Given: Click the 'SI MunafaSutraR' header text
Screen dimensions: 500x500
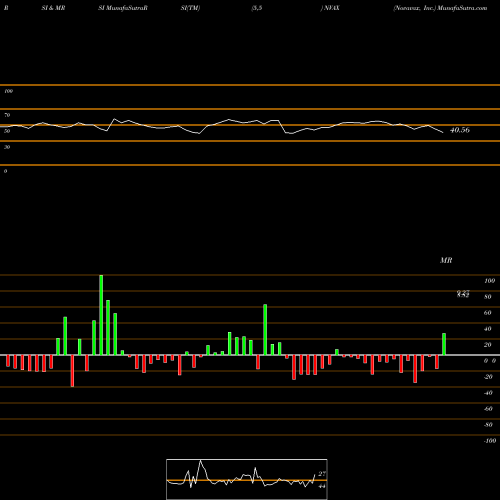Looking at the screenshot, I should click(123, 8).
